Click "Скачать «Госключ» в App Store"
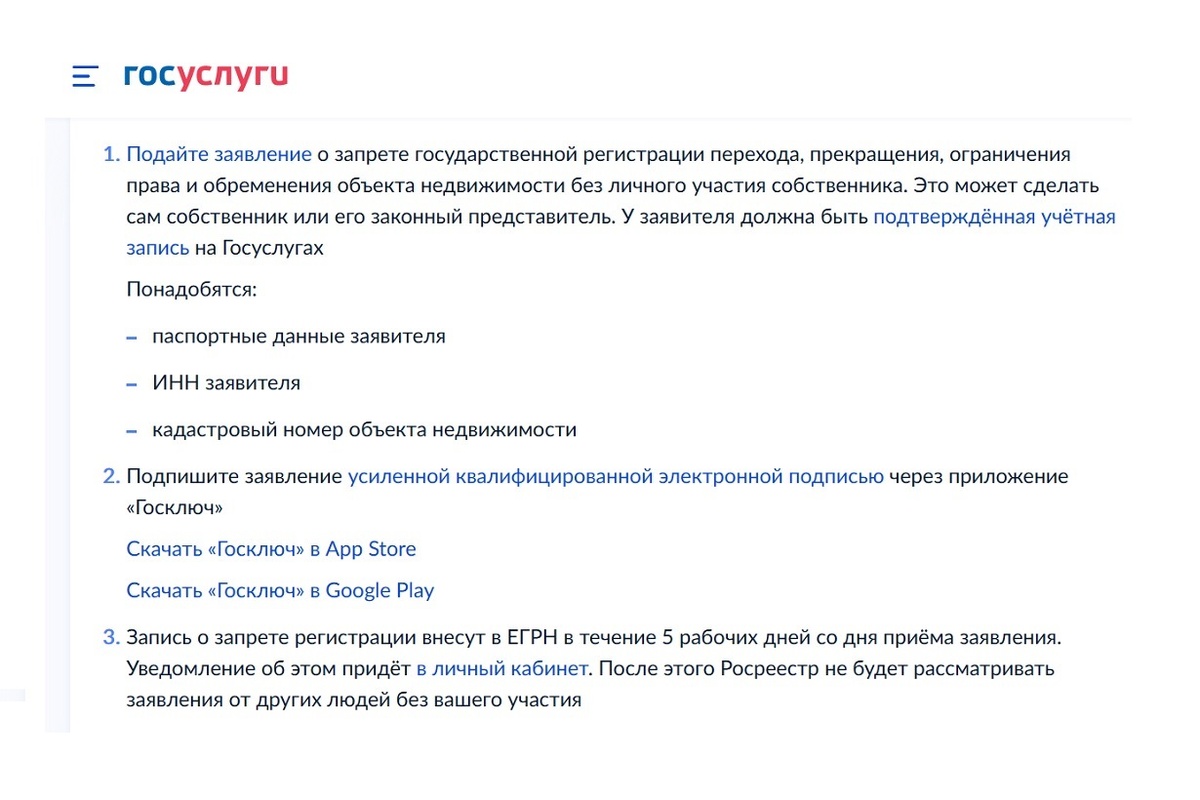This screenshot has height=800, width=1200. (x=271, y=548)
